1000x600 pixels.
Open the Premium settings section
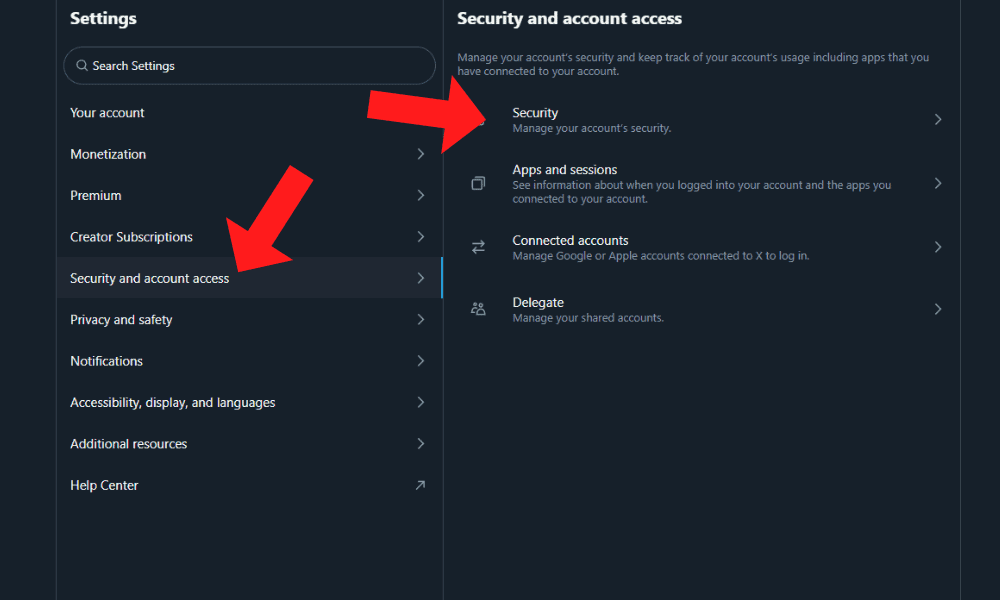pos(96,196)
